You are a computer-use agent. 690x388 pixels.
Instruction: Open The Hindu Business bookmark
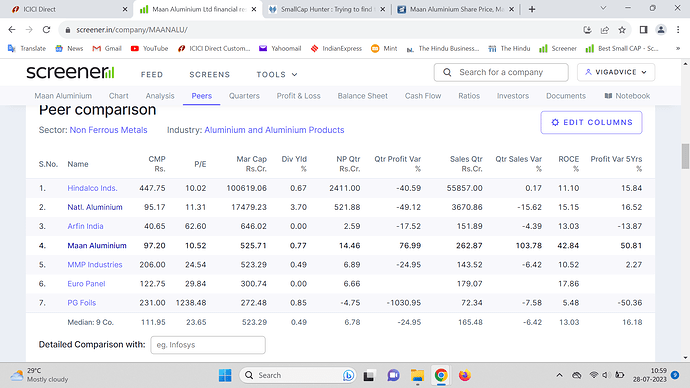[443, 48]
